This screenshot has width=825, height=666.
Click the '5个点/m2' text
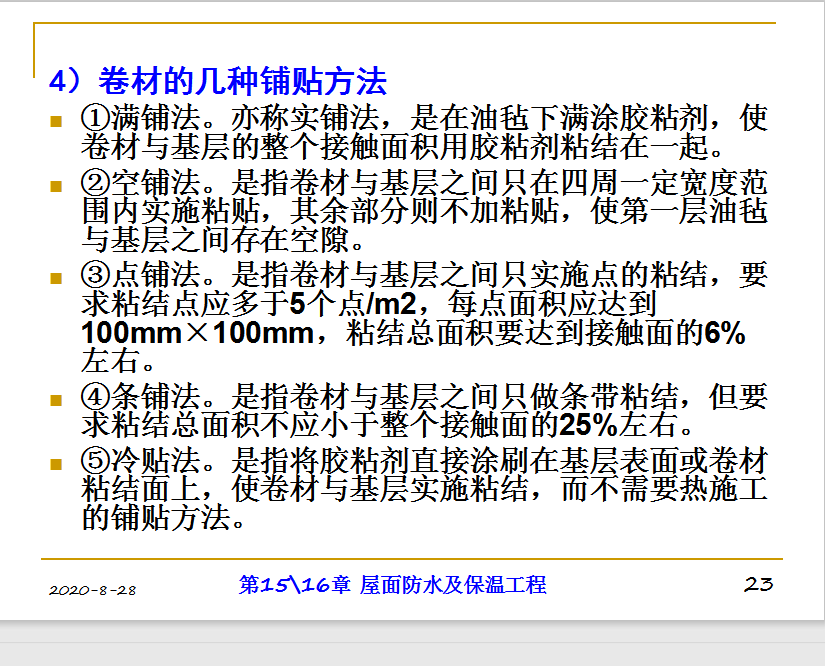pyautogui.click(x=353, y=304)
